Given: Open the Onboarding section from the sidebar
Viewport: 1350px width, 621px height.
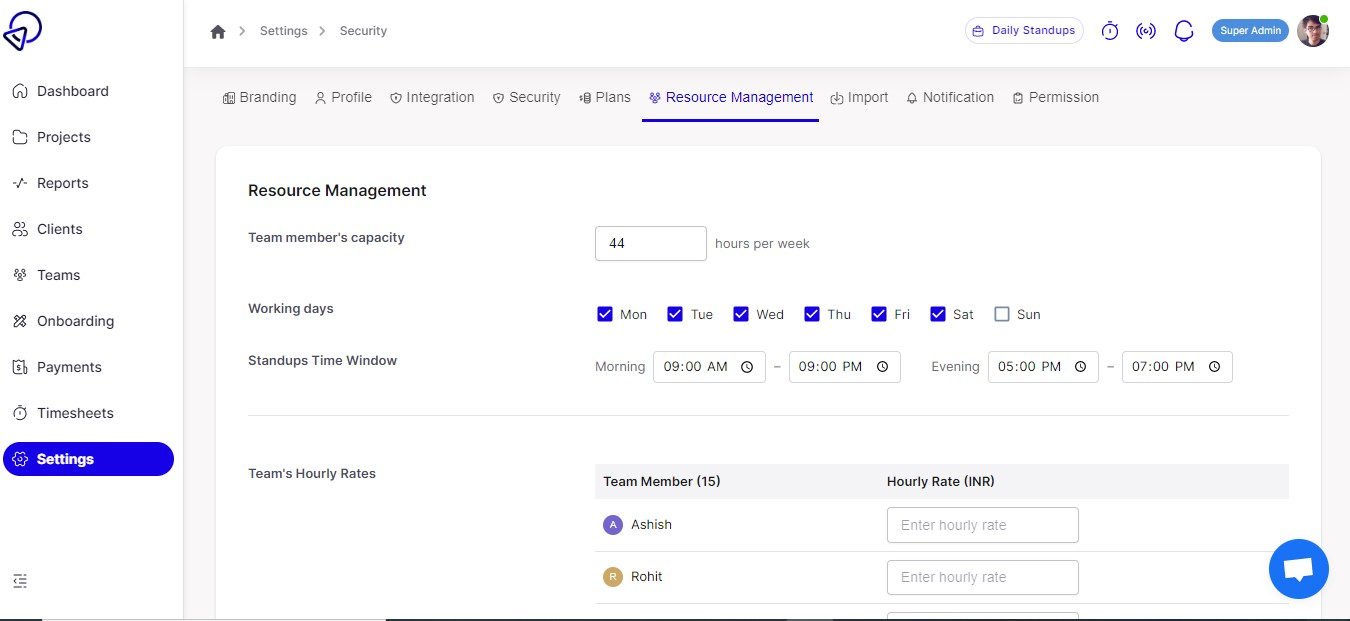Looking at the screenshot, I should pyautogui.click(x=75, y=320).
